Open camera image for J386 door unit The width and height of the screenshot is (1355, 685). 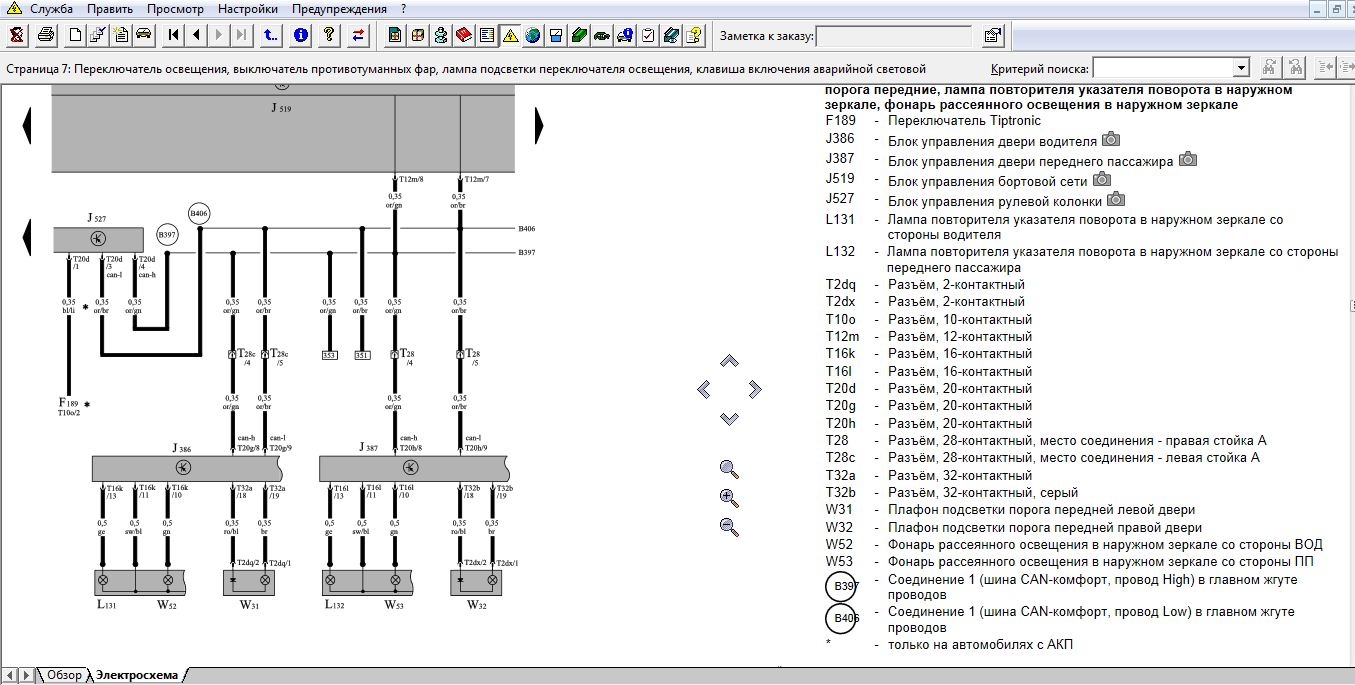tap(1110, 141)
